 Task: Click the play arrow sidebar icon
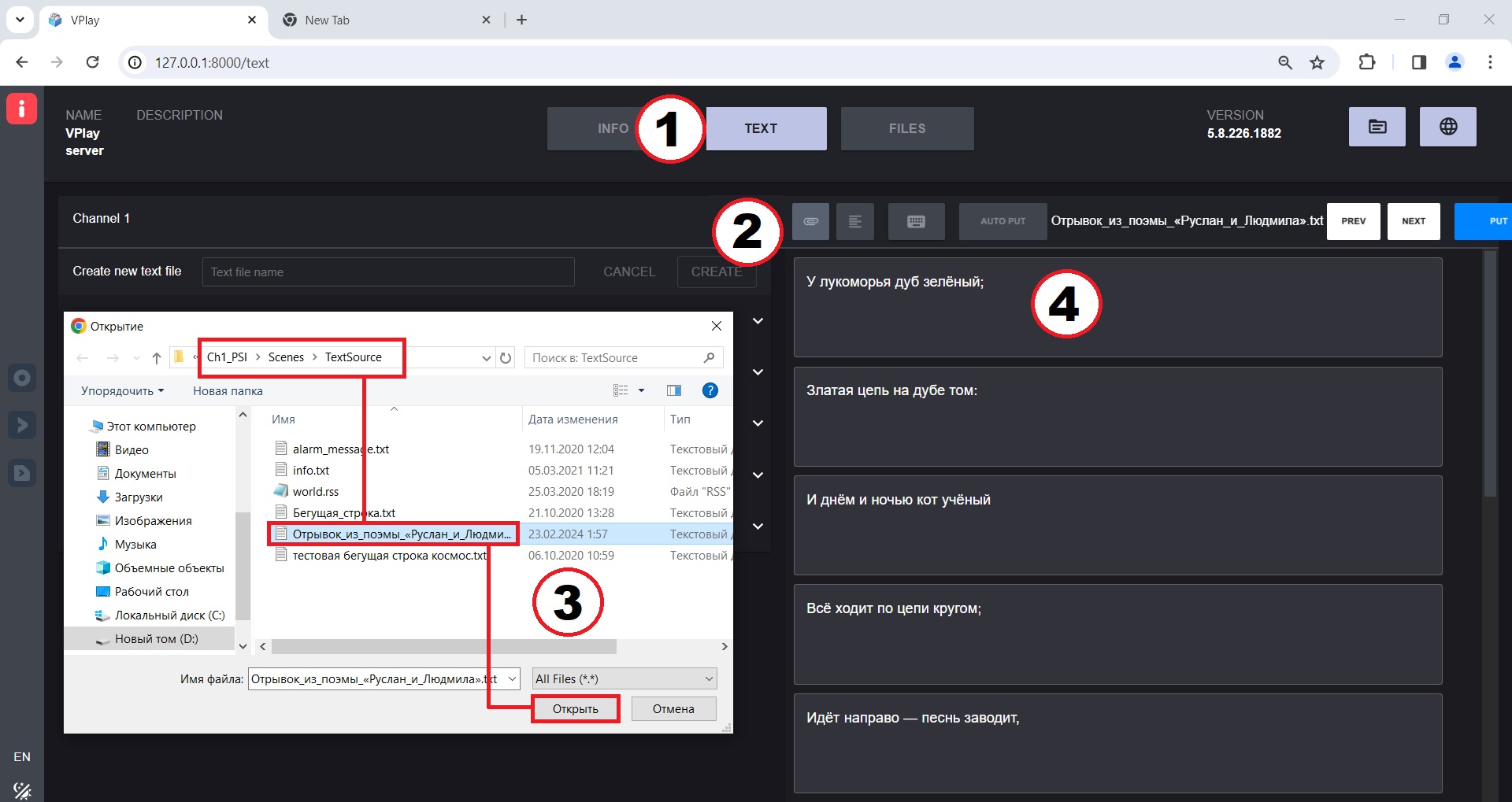tap(22, 425)
